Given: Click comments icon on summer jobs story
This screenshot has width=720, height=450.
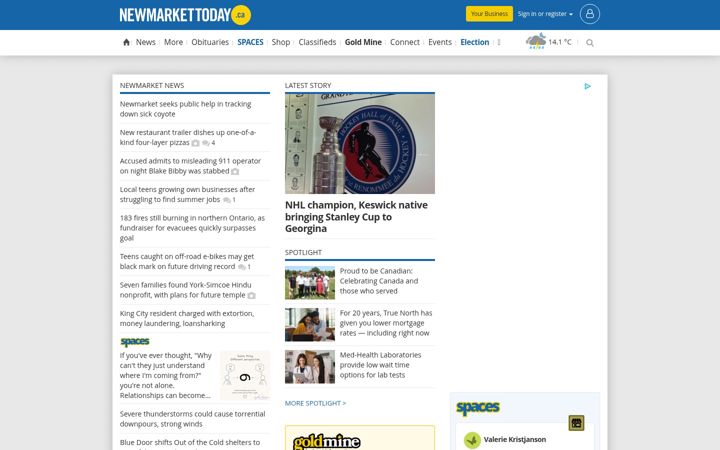Looking at the screenshot, I should pyautogui.click(x=227, y=200).
